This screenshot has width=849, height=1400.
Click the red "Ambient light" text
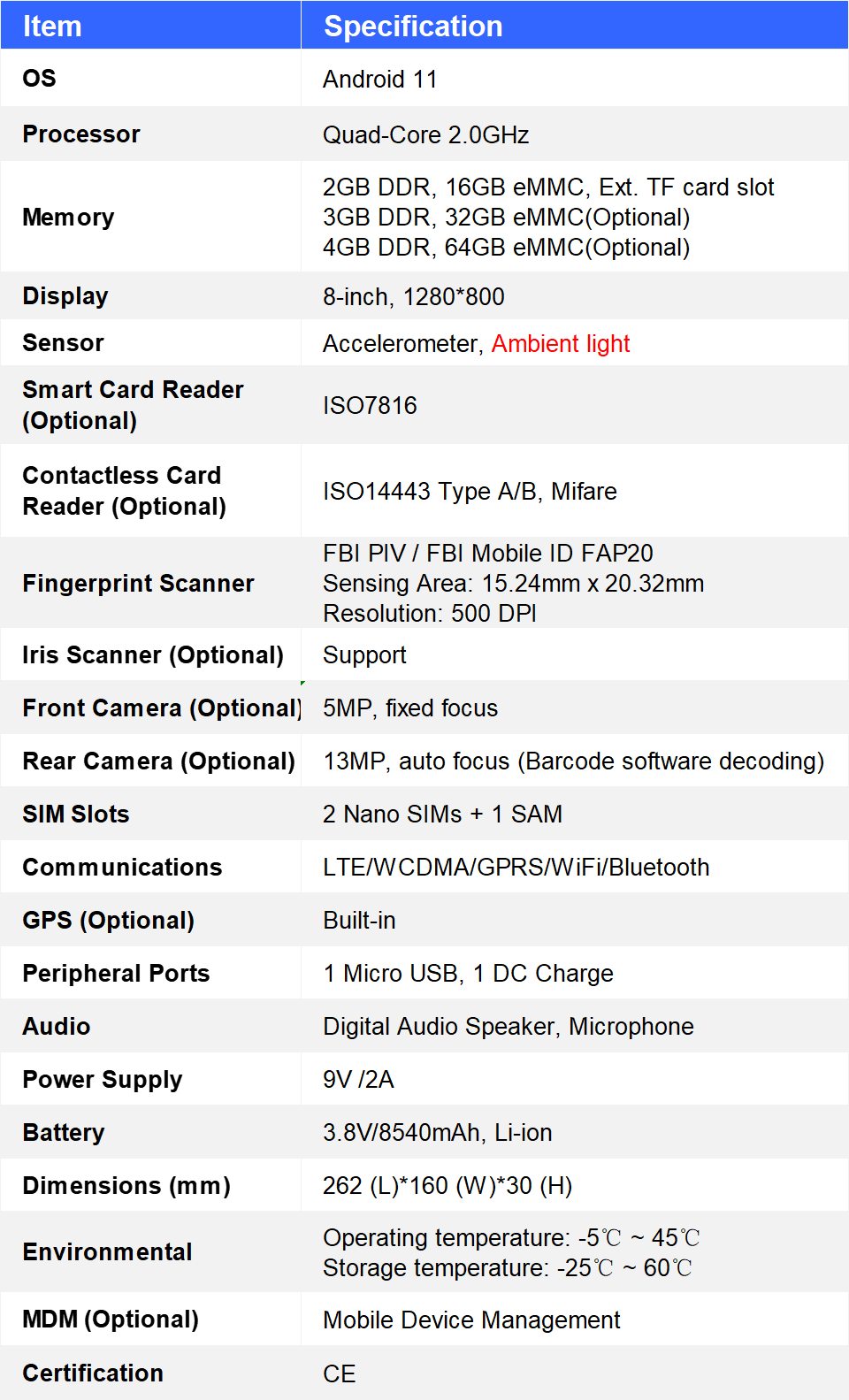pyautogui.click(x=561, y=344)
